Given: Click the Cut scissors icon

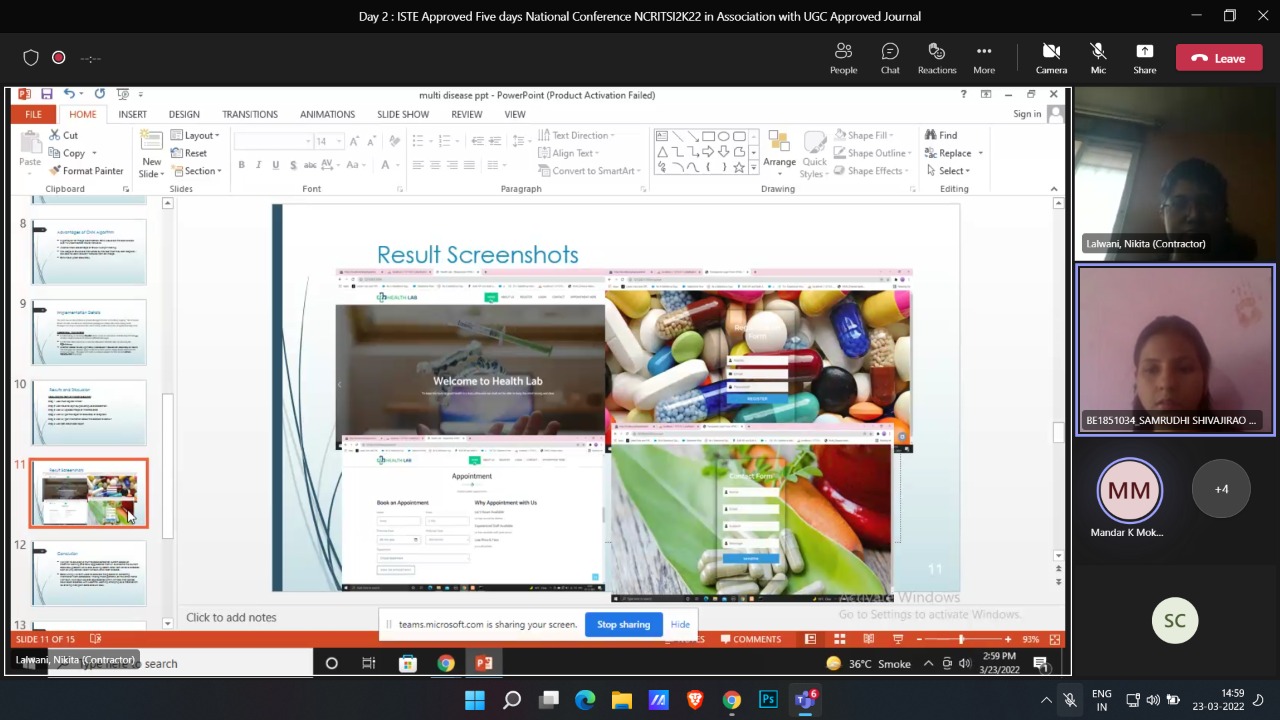Looking at the screenshot, I should pyautogui.click(x=56, y=135).
